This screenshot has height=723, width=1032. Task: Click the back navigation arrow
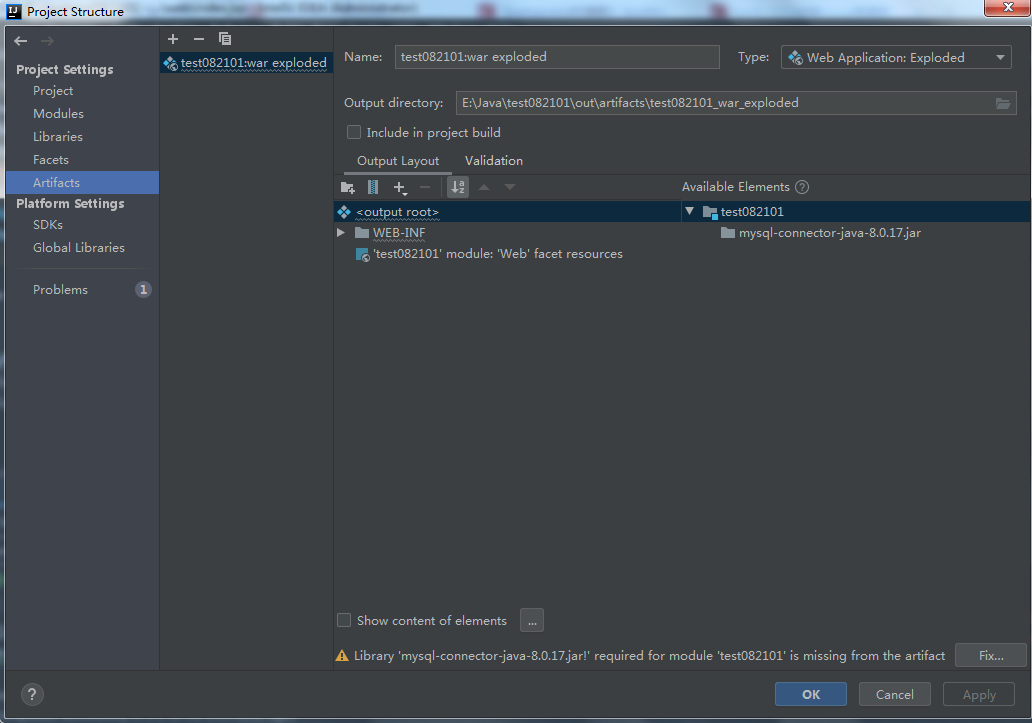coord(20,41)
